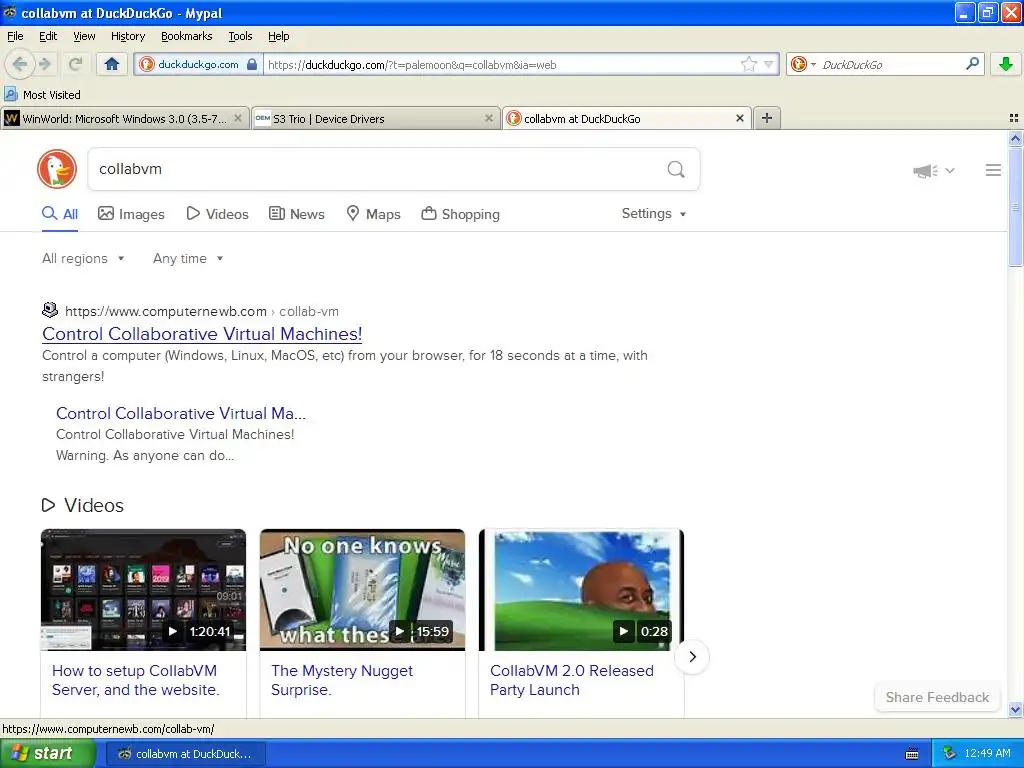Viewport: 1024px width, 768px height.
Task: Open The Mystery Nugget Surprise video link
Action: [342, 680]
